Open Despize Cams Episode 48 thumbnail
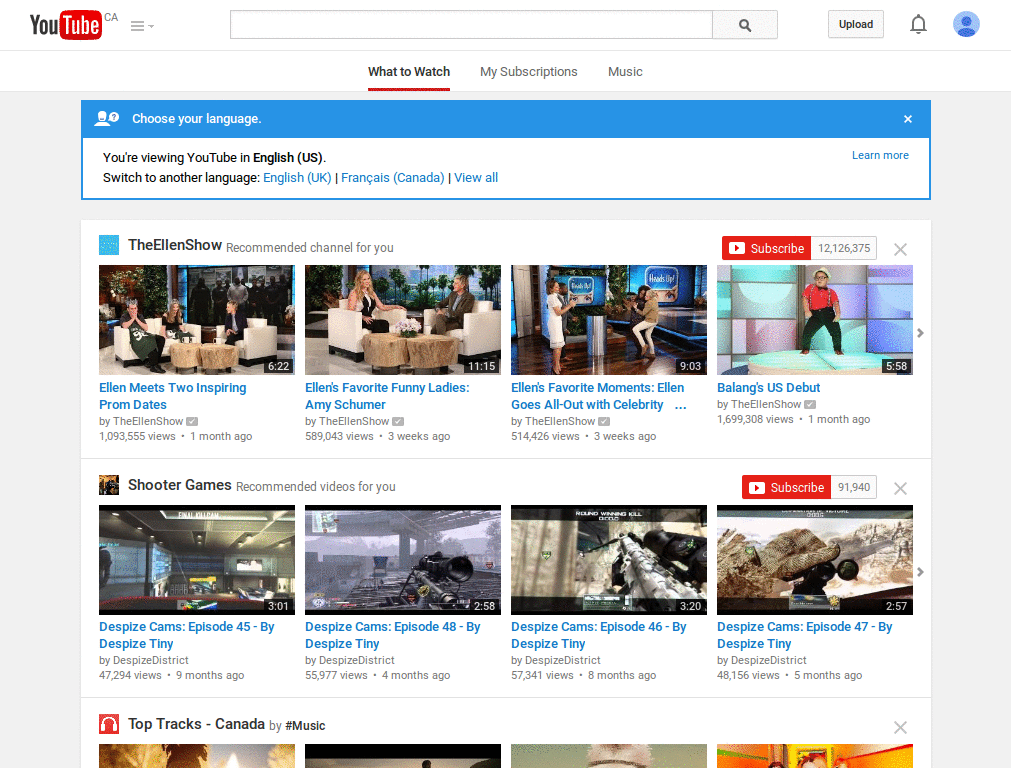This screenshot has height=768, width=1024. tap(403, 560)
